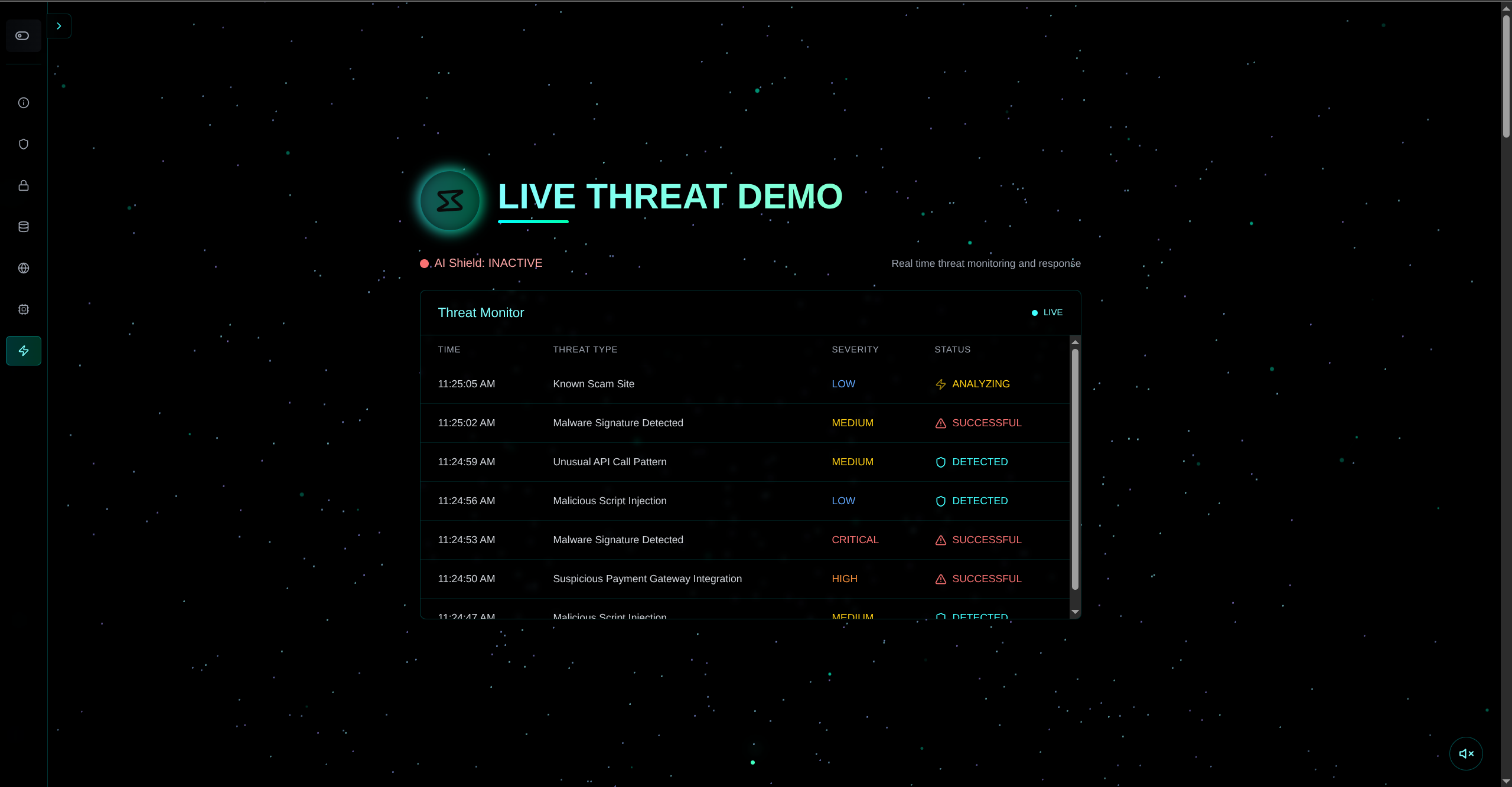This screenshot has width=1512, height=787.
Task: Click the THREAT TYPE column header
Action: pyautogui.click(x=585, y=349)
